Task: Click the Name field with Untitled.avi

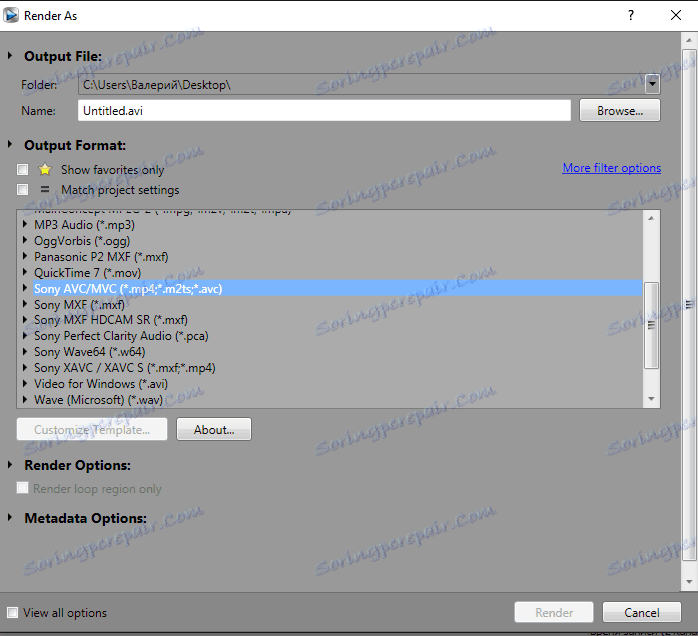Action: 325,110
